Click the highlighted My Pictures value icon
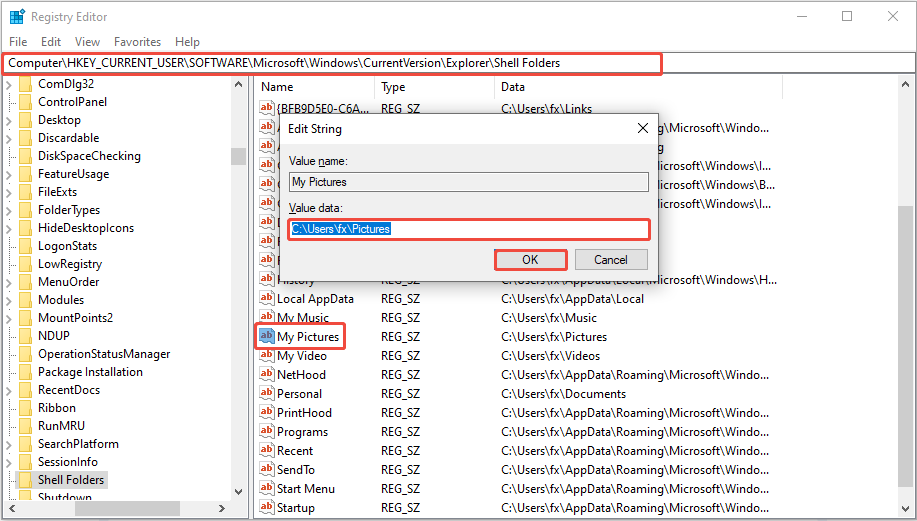This screenshot has width=917, height=521. (267, 336)
